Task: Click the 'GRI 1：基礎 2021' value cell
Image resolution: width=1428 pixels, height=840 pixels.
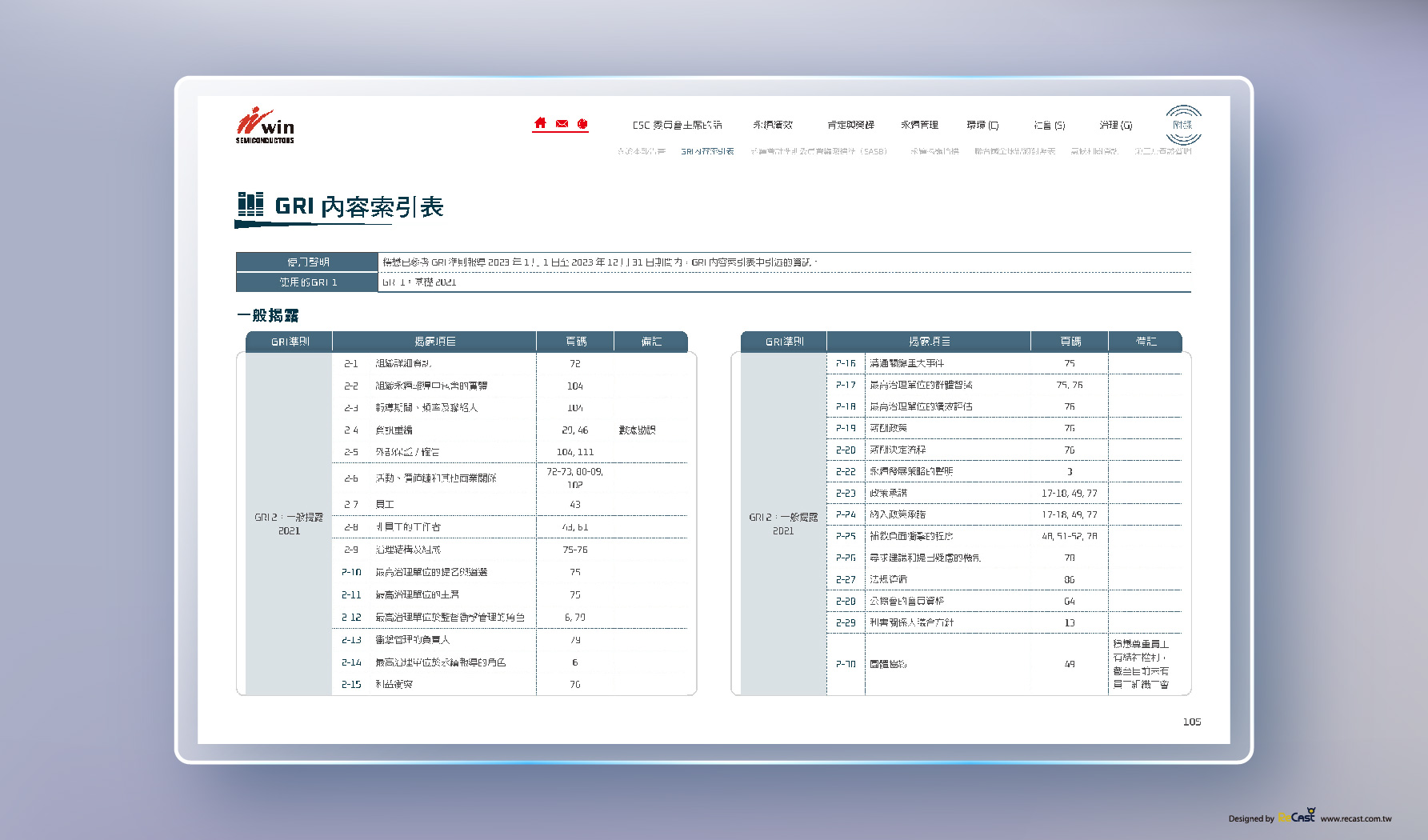Action: (x=784, y=282)
